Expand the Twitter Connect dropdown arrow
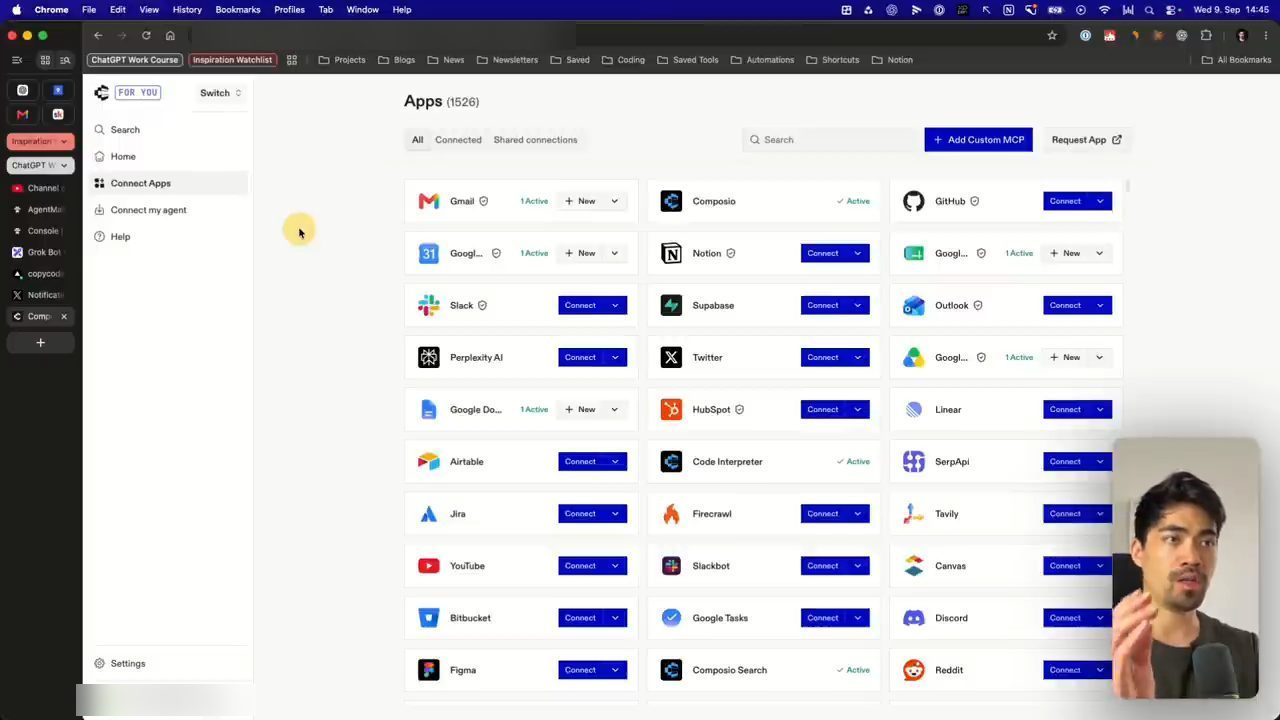The width and height of the screenshot is (1280, 720). point(858,357)
